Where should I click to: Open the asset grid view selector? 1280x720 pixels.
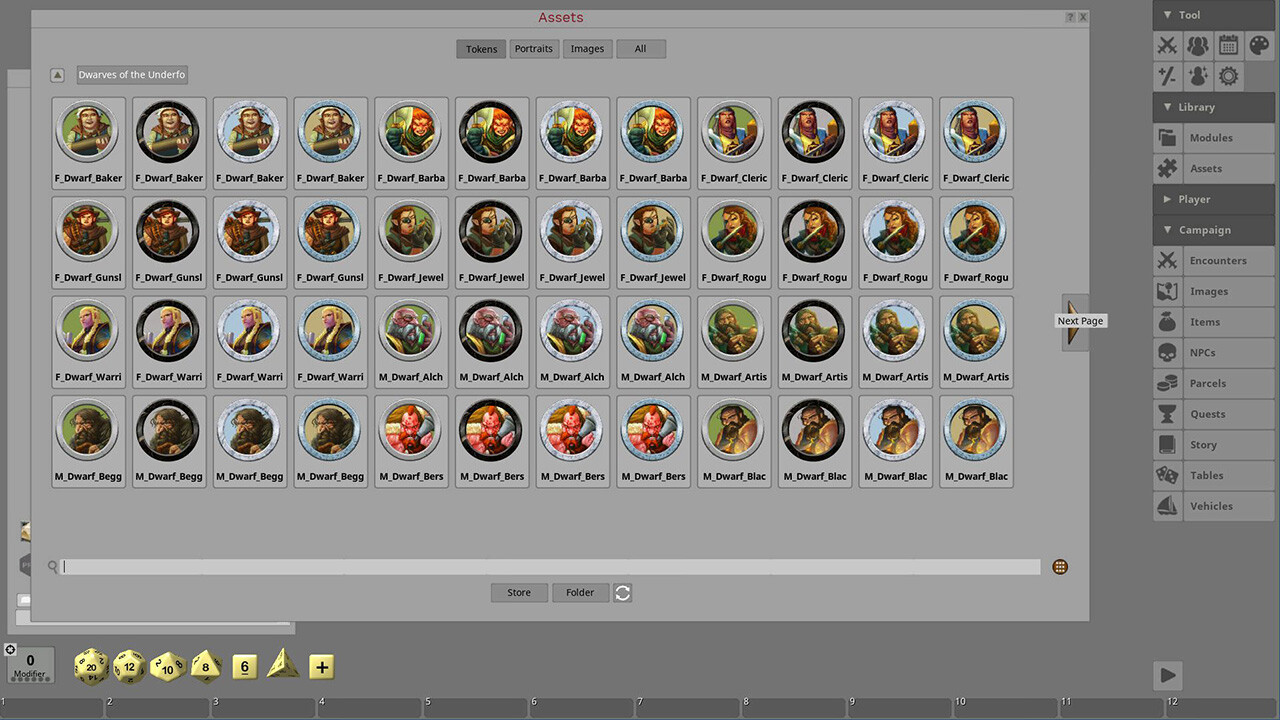coord(1059,566)
